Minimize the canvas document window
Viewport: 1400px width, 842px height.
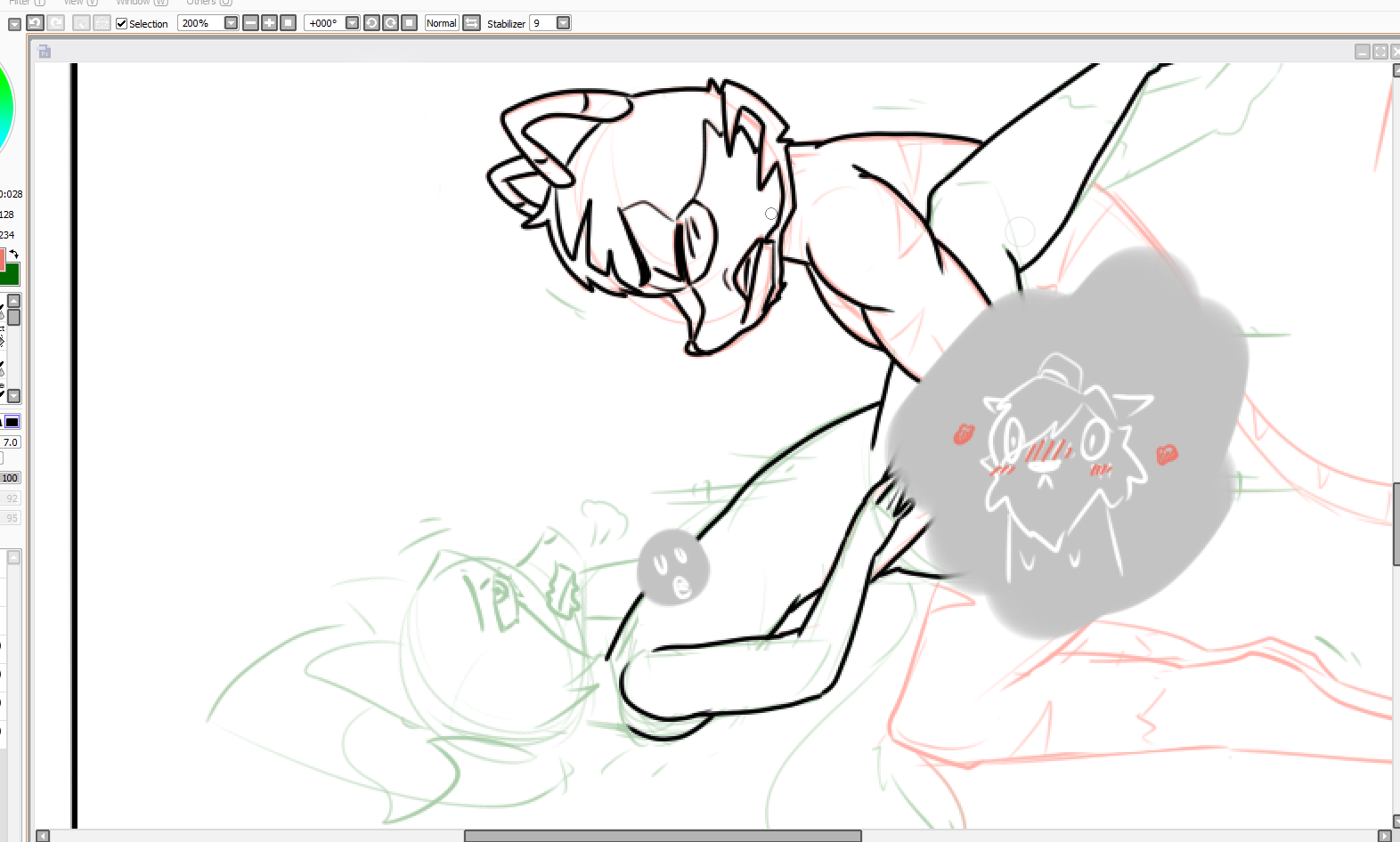click(1363, 52)
